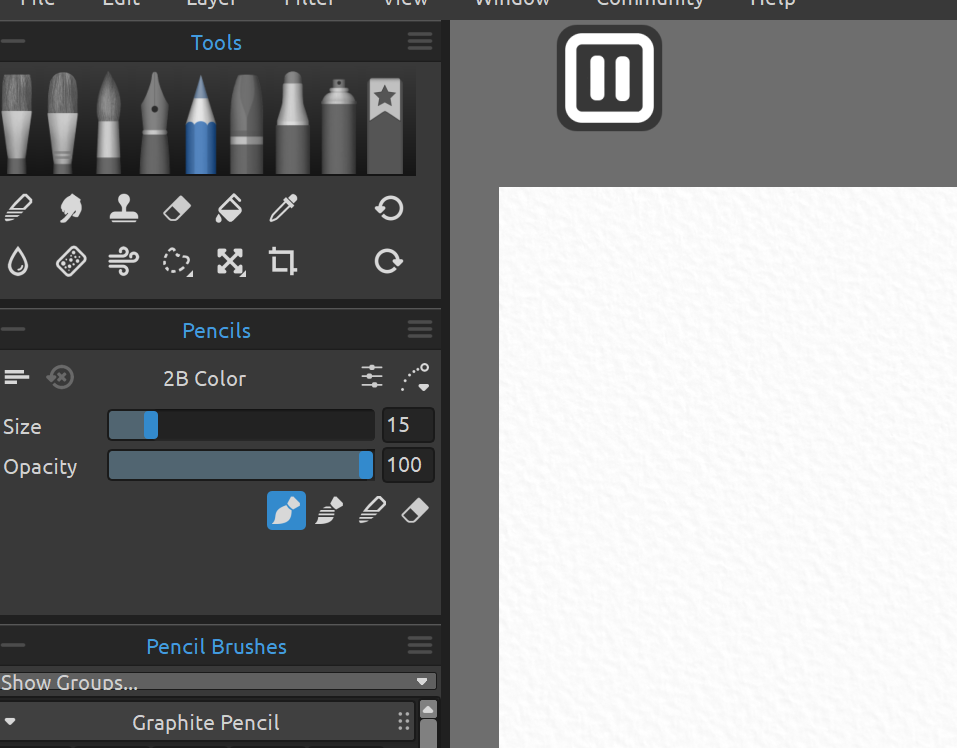Collapse the Pencil Brushes panel
This screenshot has width=957, height=748.
pyautogui.click(x=13, y=645)
